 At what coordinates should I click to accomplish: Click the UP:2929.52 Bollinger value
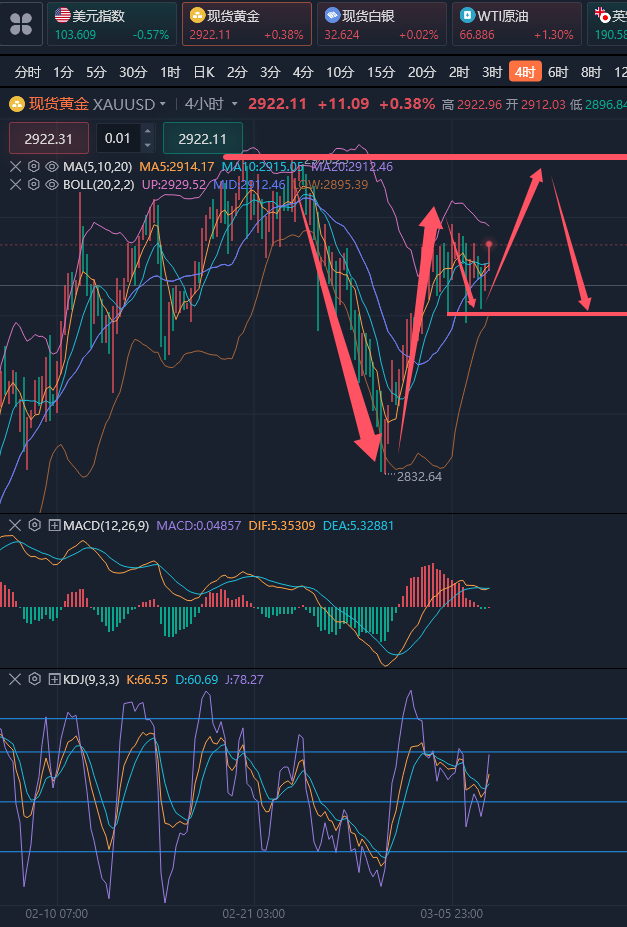174,185
